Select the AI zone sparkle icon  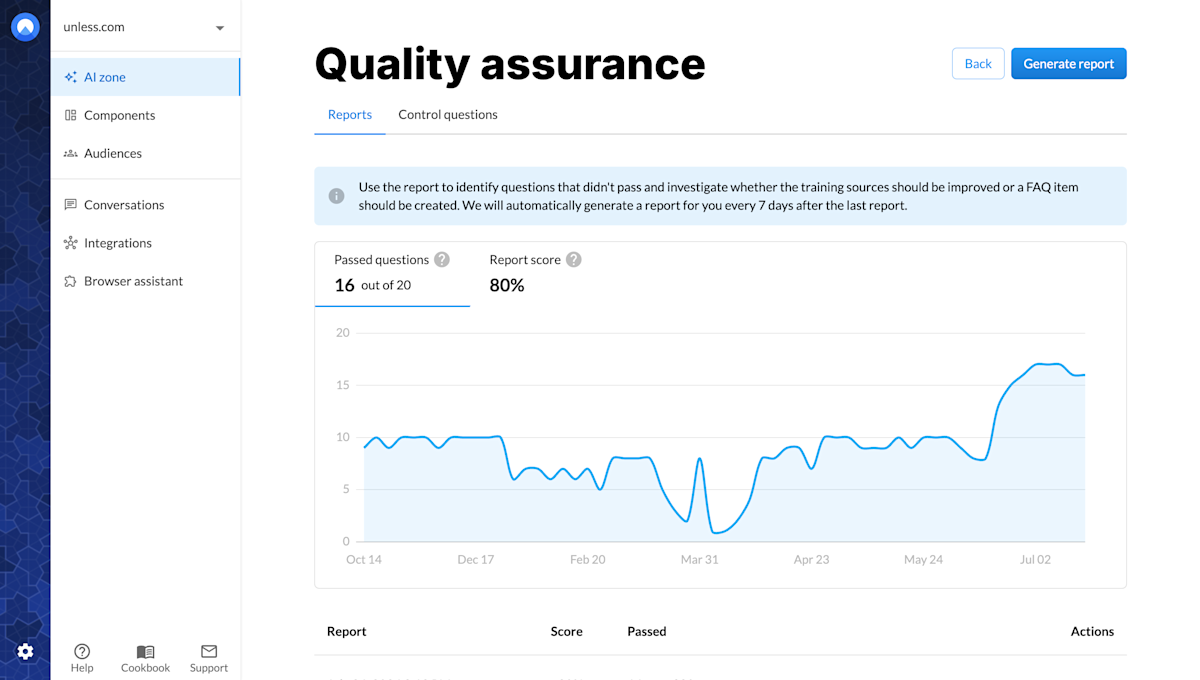point(70,76)
